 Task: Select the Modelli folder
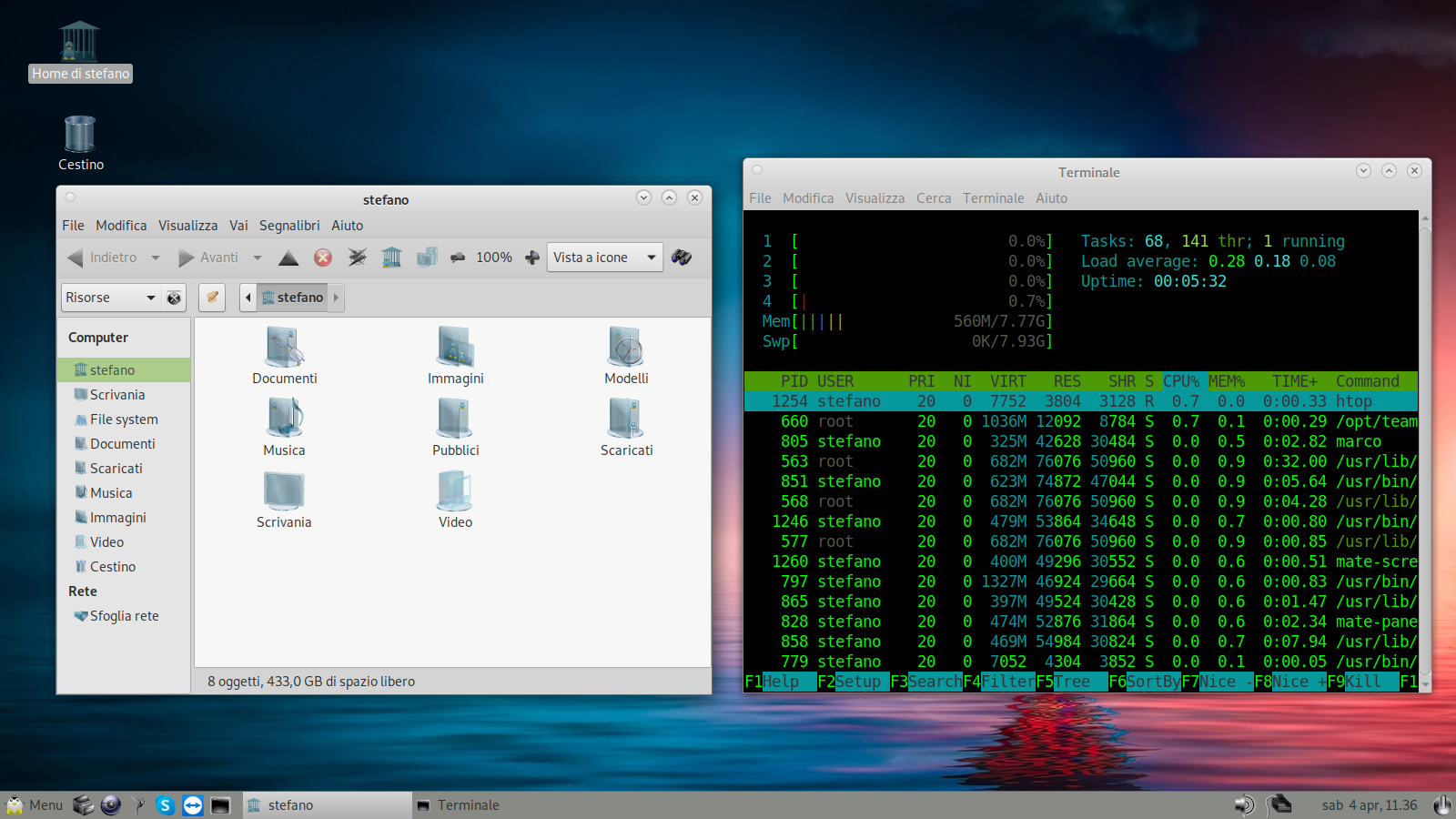626,355
